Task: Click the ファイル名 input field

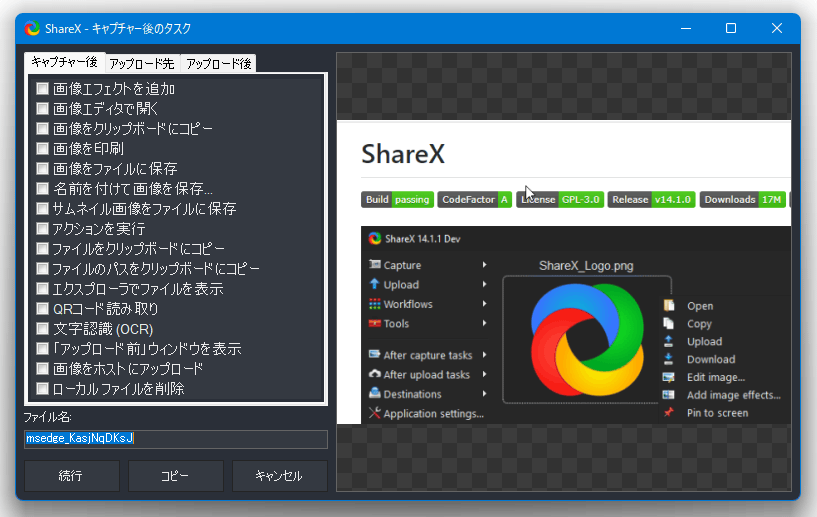Action: click(176, 439)
